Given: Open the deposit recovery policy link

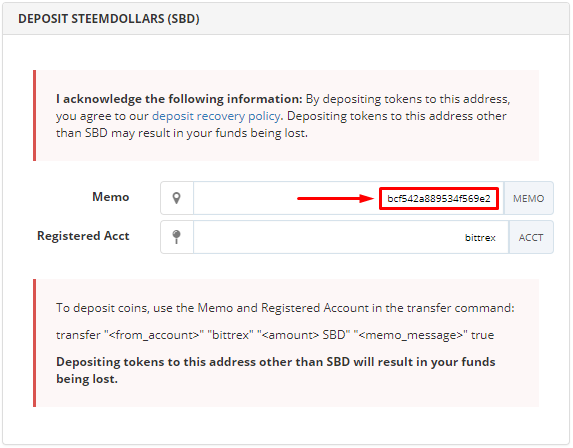Looking at the screenshot, I should pyautogui.click(x=216, y=116).
